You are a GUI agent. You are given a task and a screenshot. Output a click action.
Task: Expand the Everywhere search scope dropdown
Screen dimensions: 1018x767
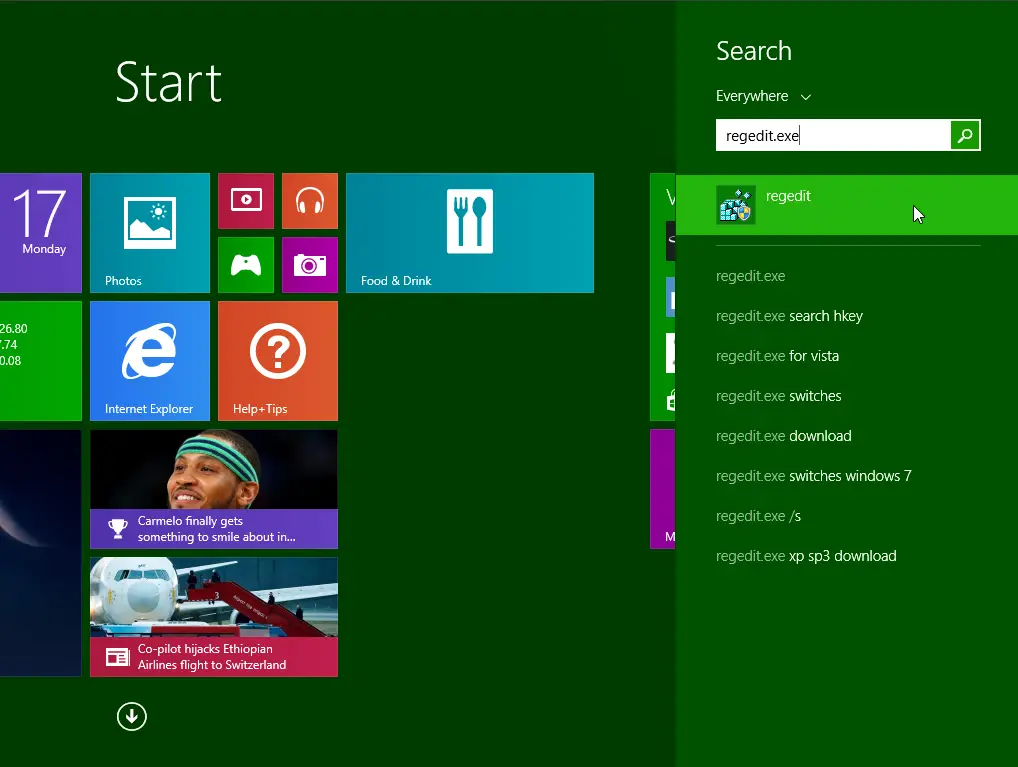coord(764,96)
